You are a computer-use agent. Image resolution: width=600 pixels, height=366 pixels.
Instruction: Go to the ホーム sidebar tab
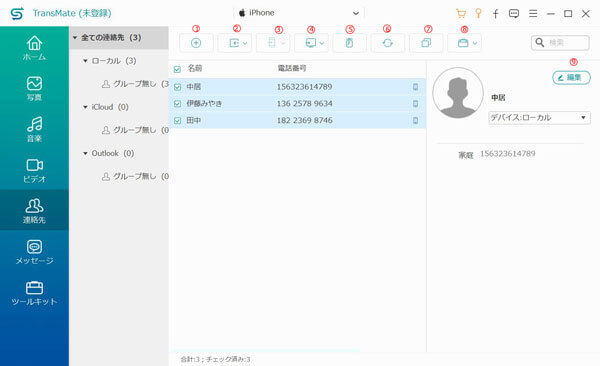(x=34, y=47)
